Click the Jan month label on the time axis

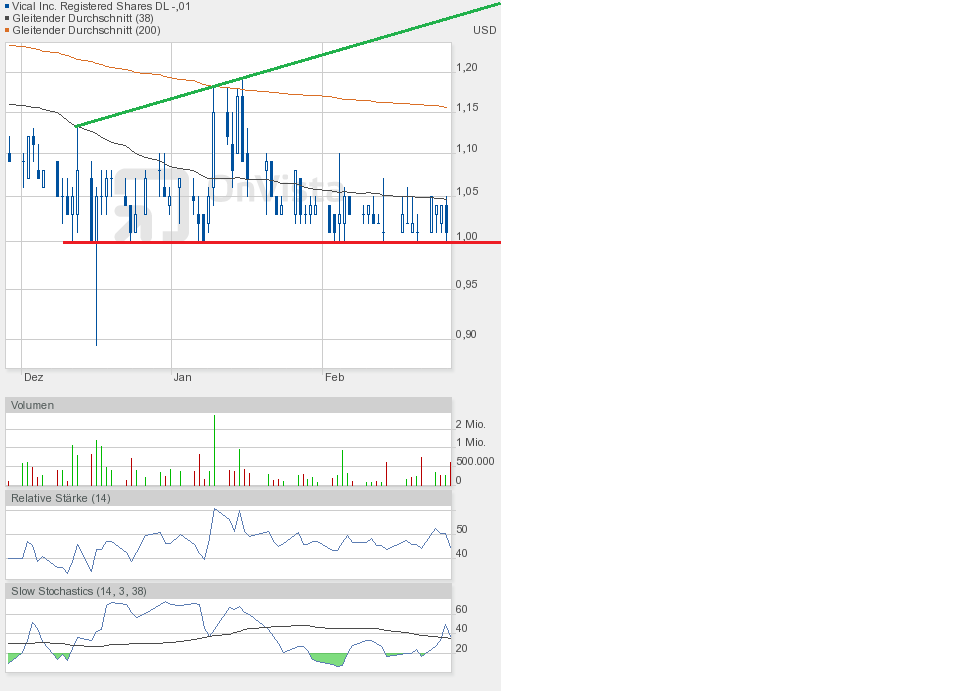[182, 377]
